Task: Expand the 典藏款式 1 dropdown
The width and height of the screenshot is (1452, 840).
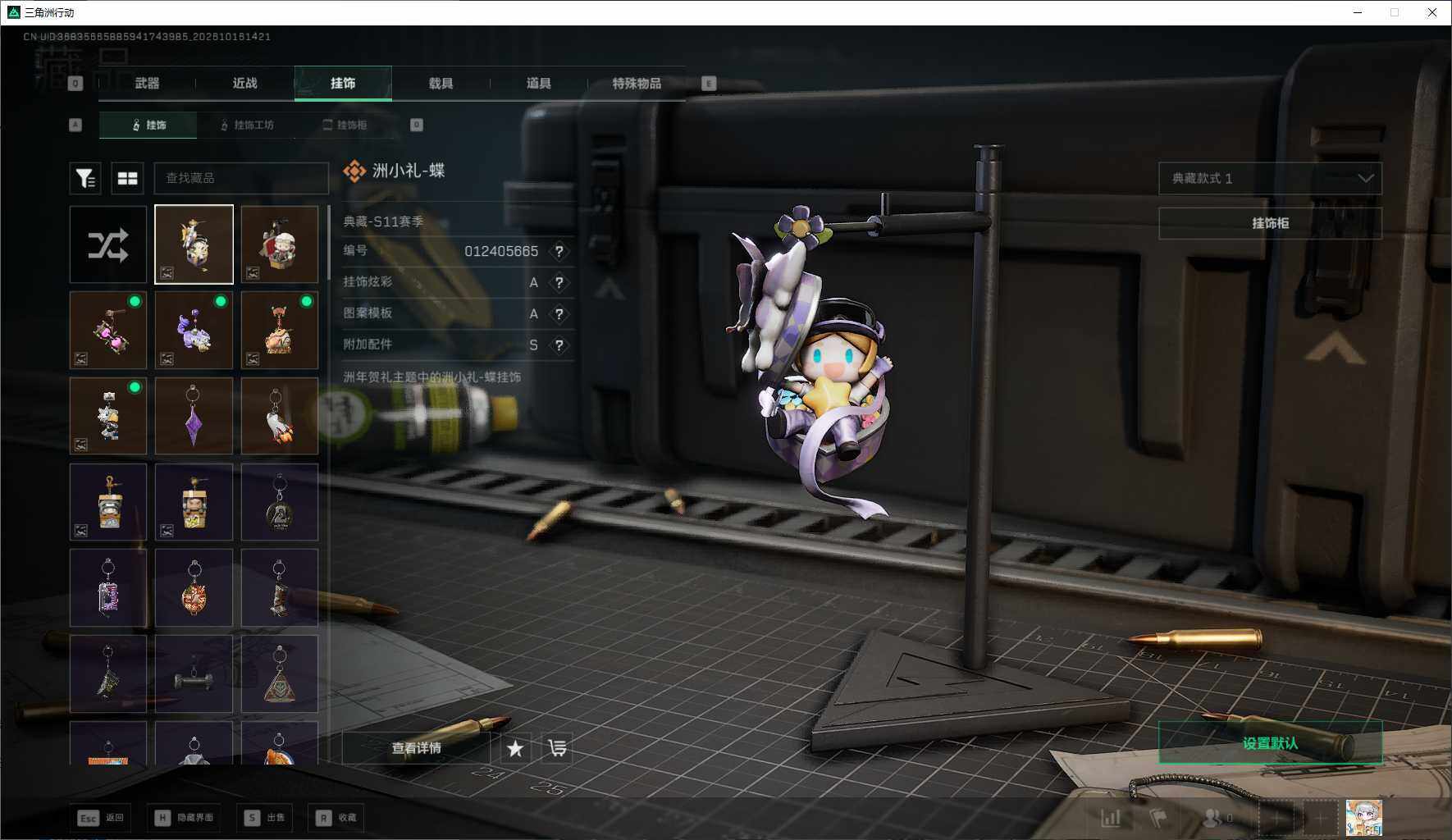Action: click(x=1270, y=178)
